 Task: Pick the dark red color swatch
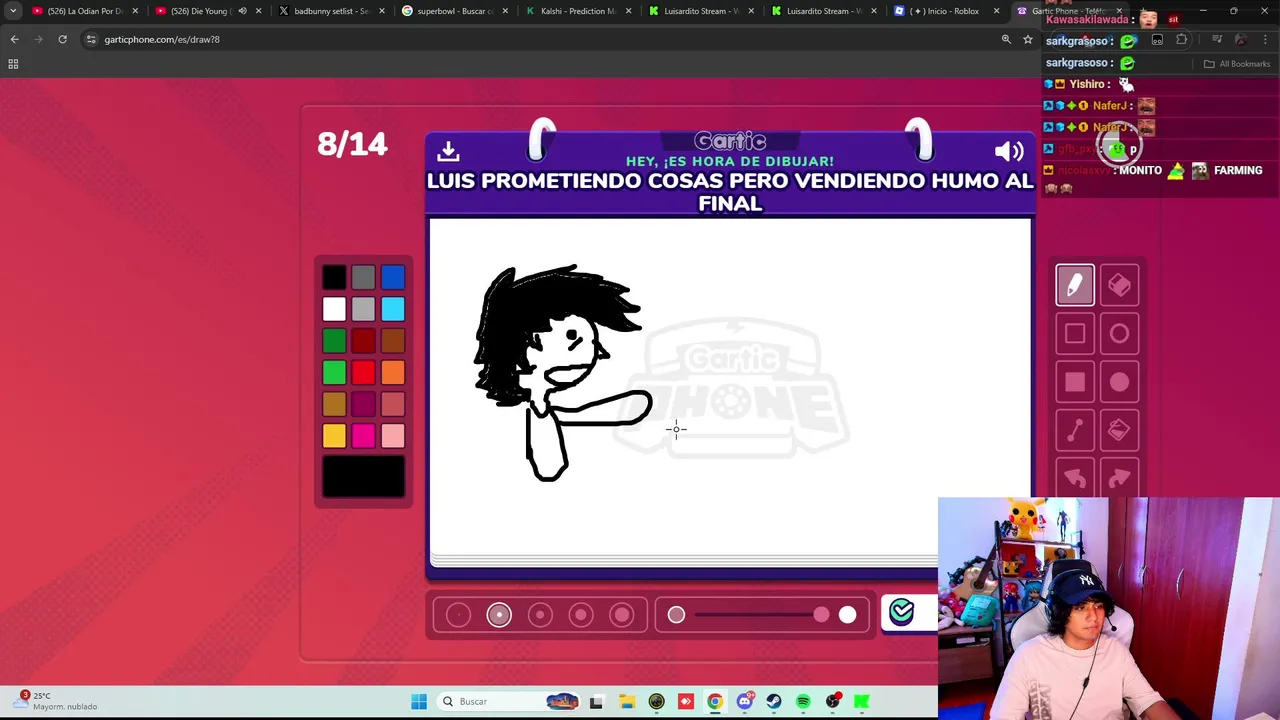363,341
